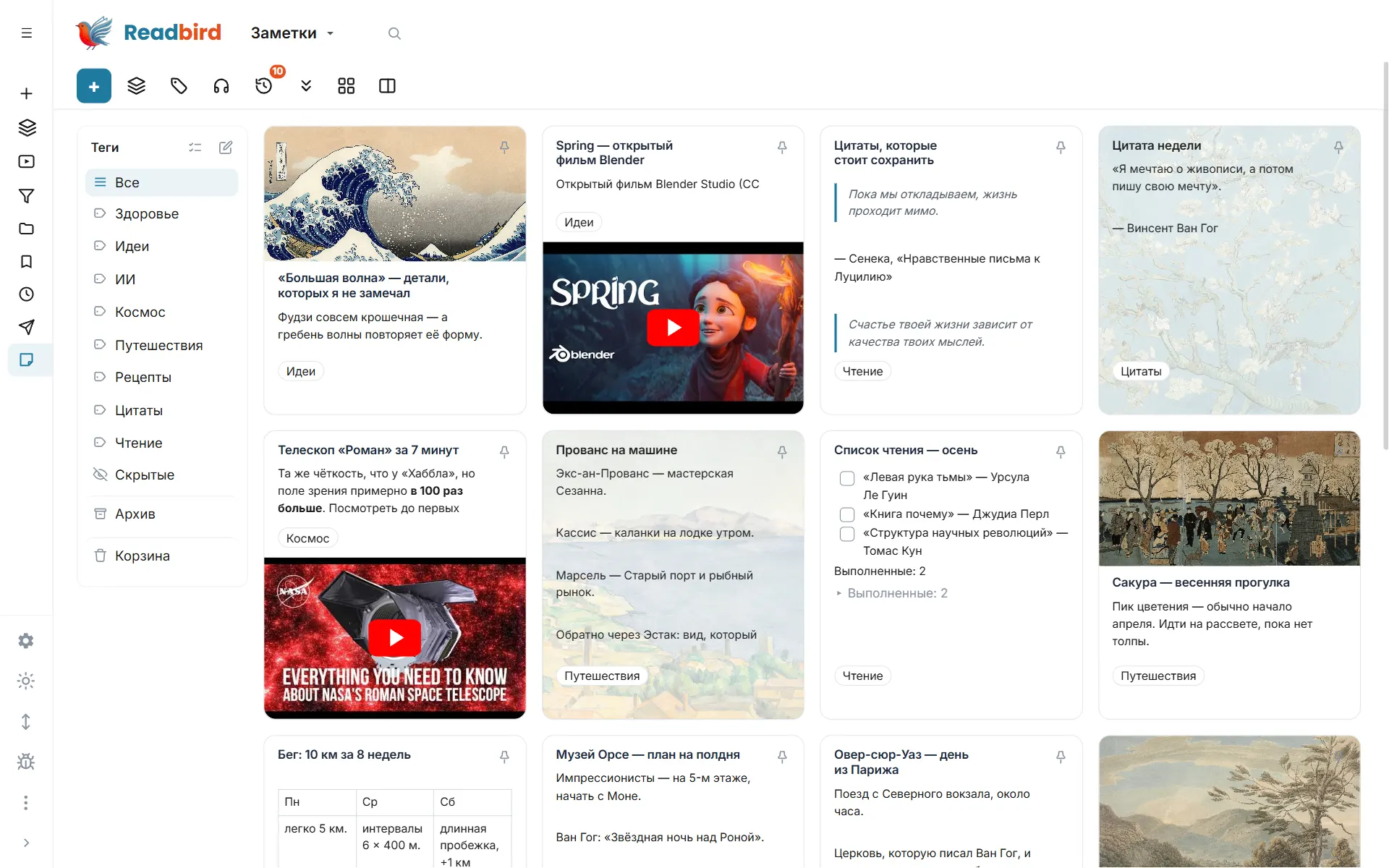Open settings gear in sidebar

tap(26, 641)
